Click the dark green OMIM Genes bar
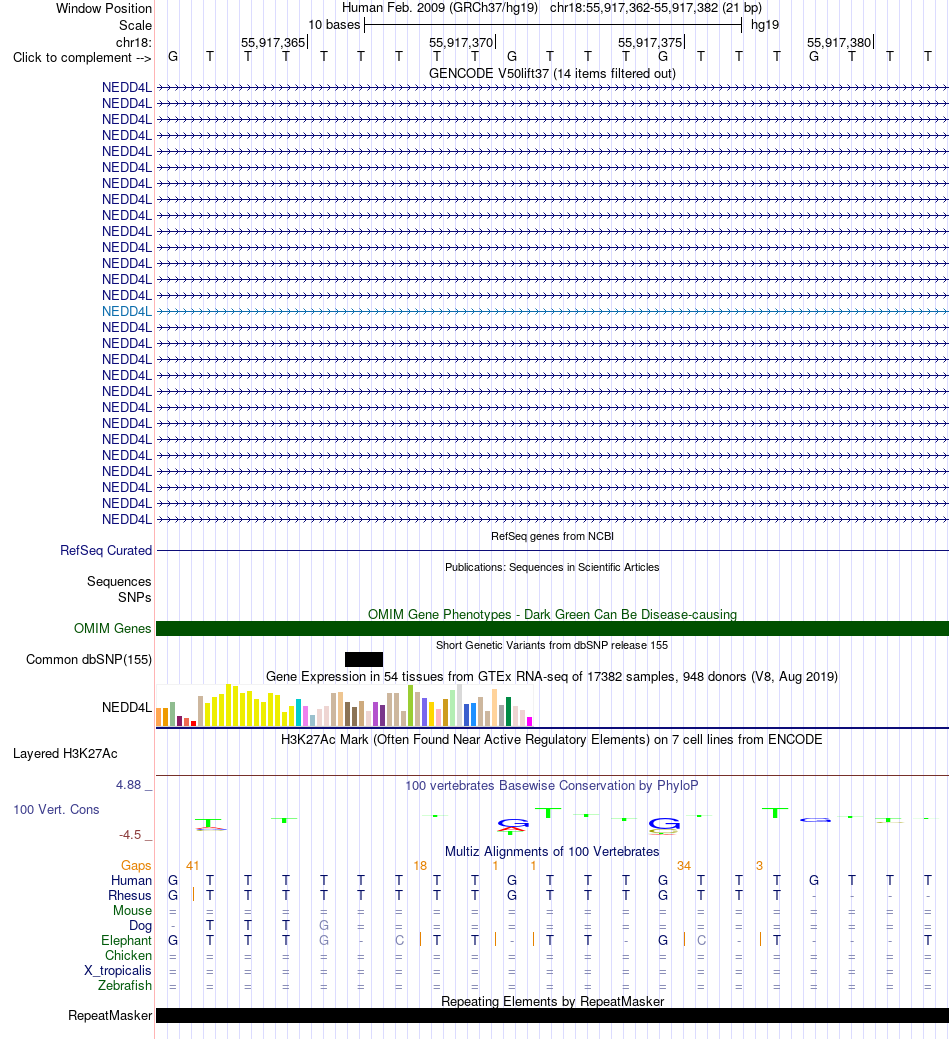Viewport: 950px width, 1039px height. click(552, 628)
